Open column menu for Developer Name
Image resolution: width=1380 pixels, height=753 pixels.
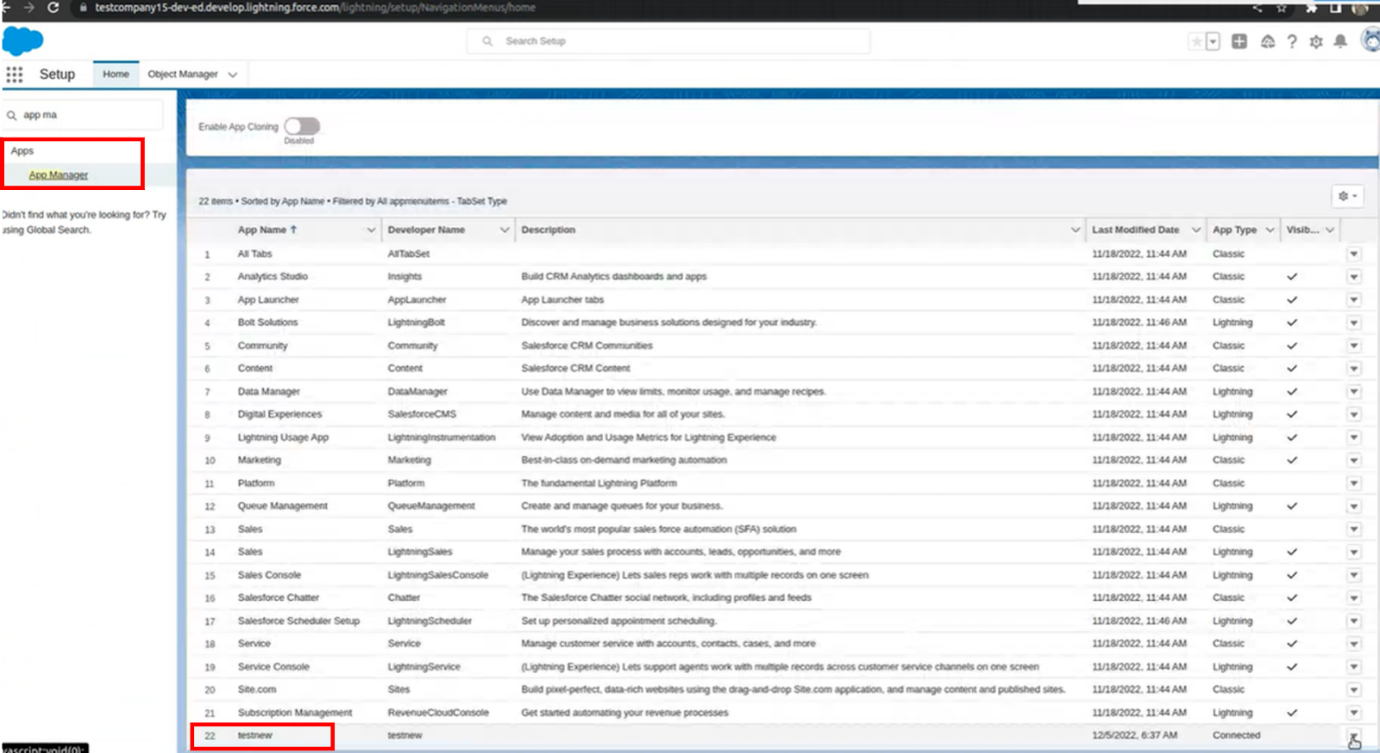click(504, 230)
